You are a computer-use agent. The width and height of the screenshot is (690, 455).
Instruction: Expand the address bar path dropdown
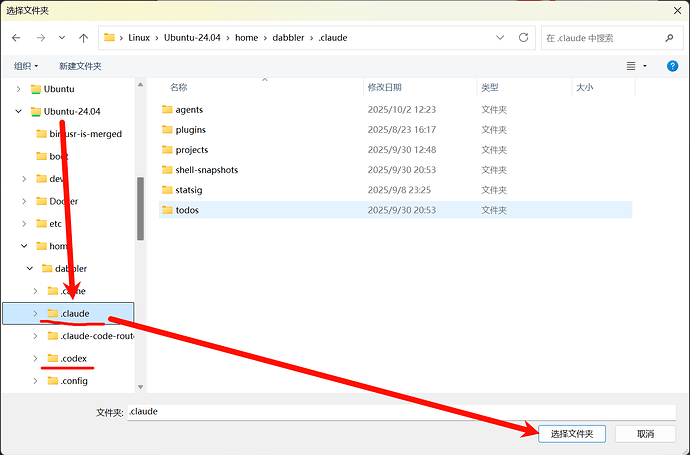click(501, 38)
